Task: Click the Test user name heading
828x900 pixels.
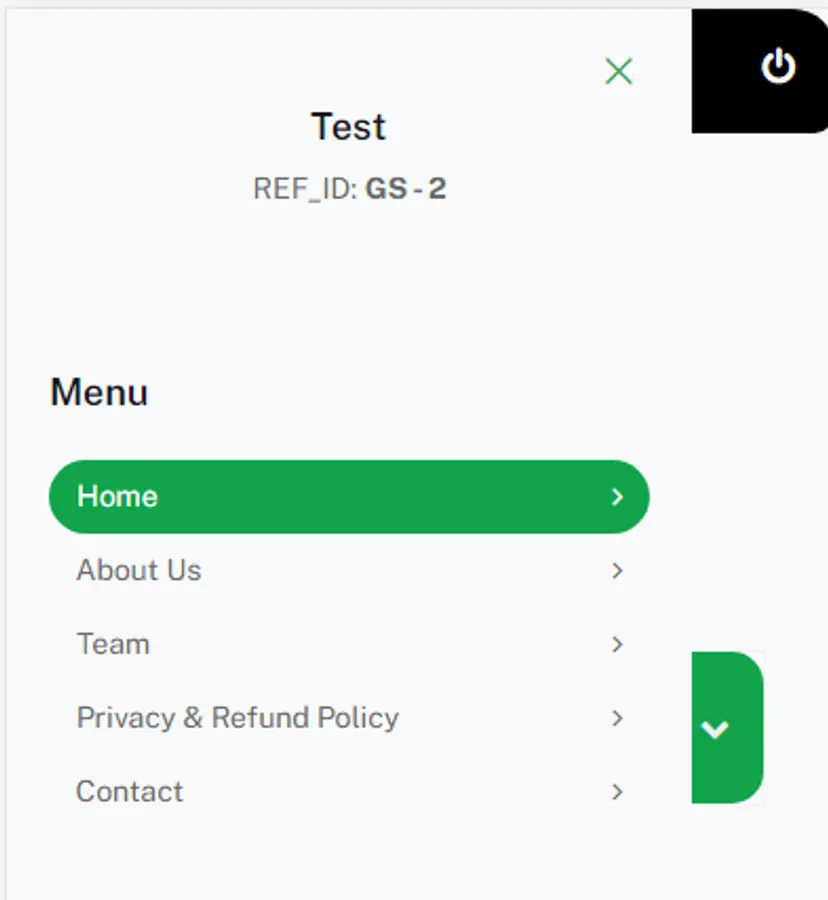Action: tap(348, 127)
